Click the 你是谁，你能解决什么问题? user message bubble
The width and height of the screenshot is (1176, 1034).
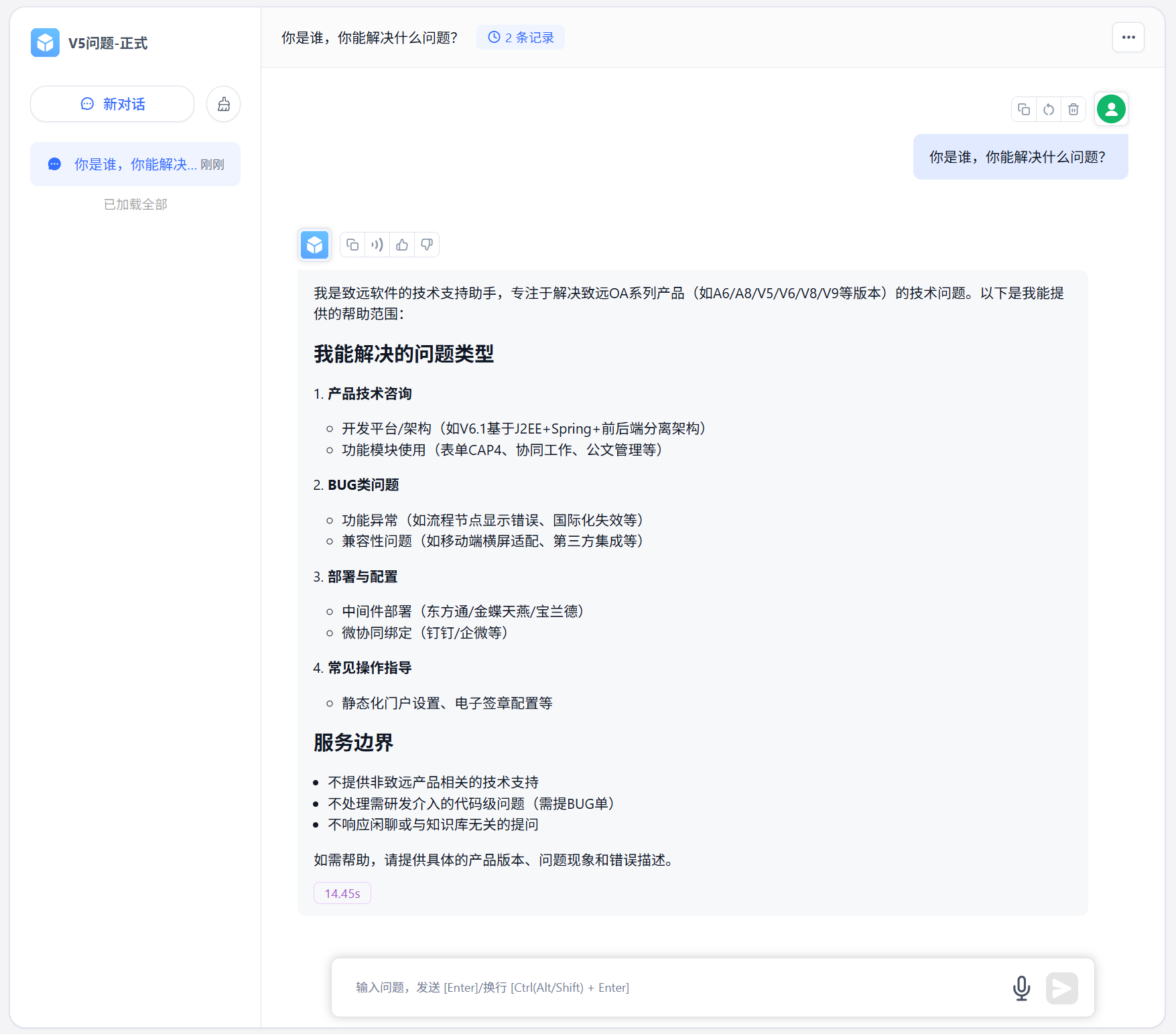[1021, 157]
